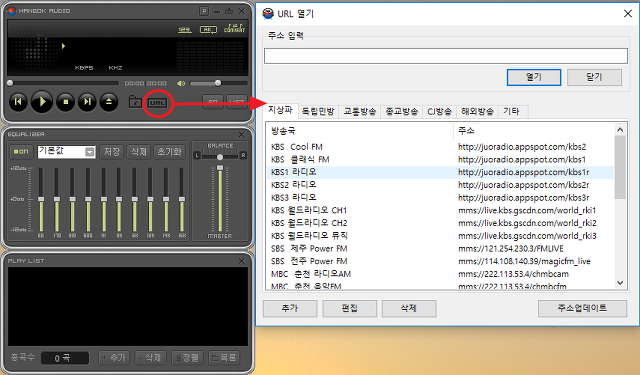
Task: Delete the equalizer preset with 삭제
Action: tap(139, 152)
